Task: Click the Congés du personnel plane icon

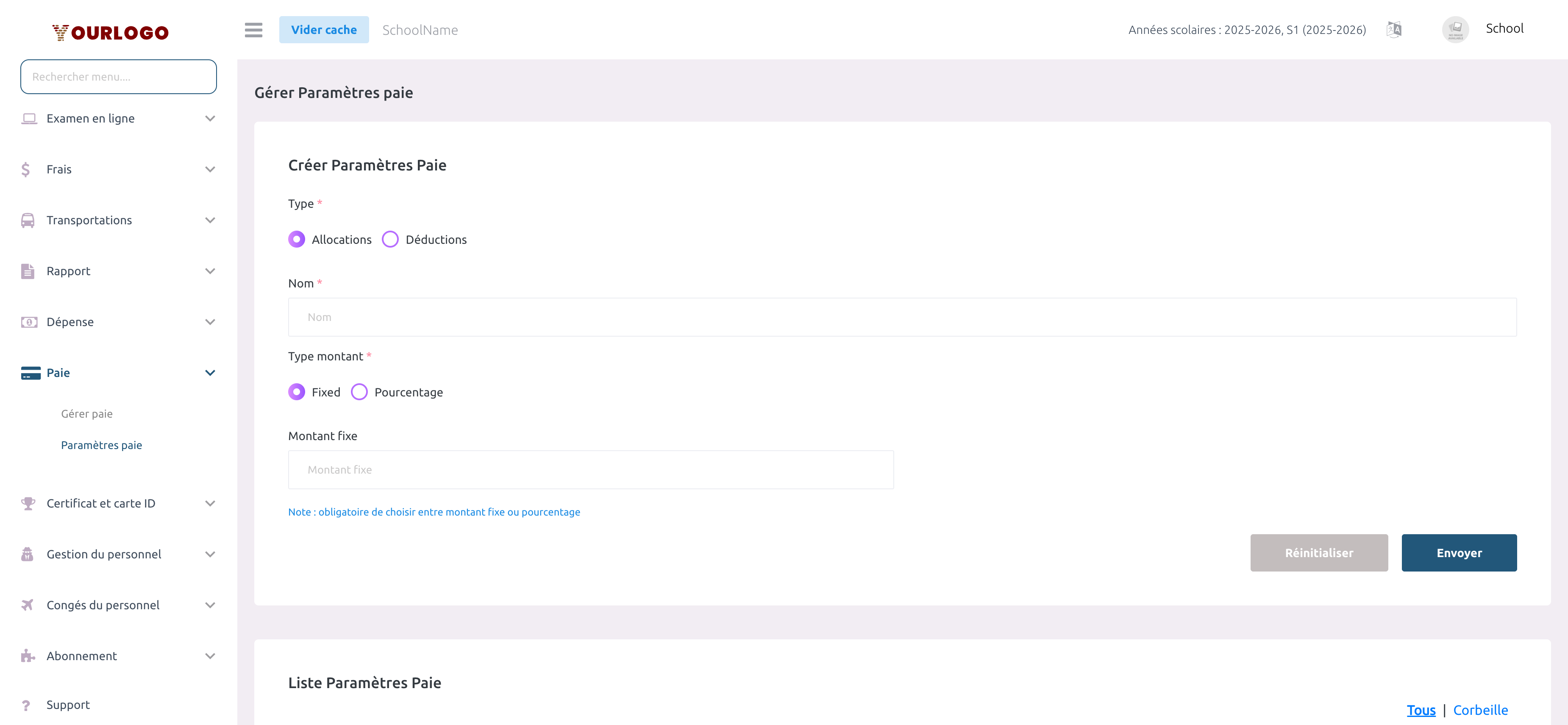Action: point(28,605)
